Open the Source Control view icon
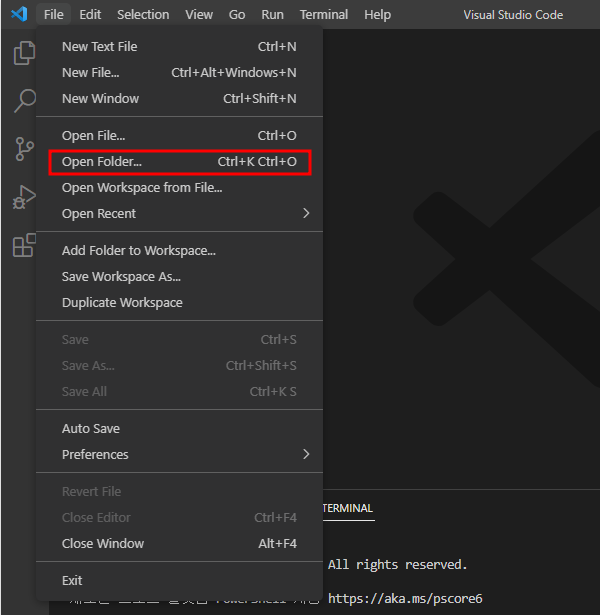This screenshot has height=615, width=600. [24, 149]
